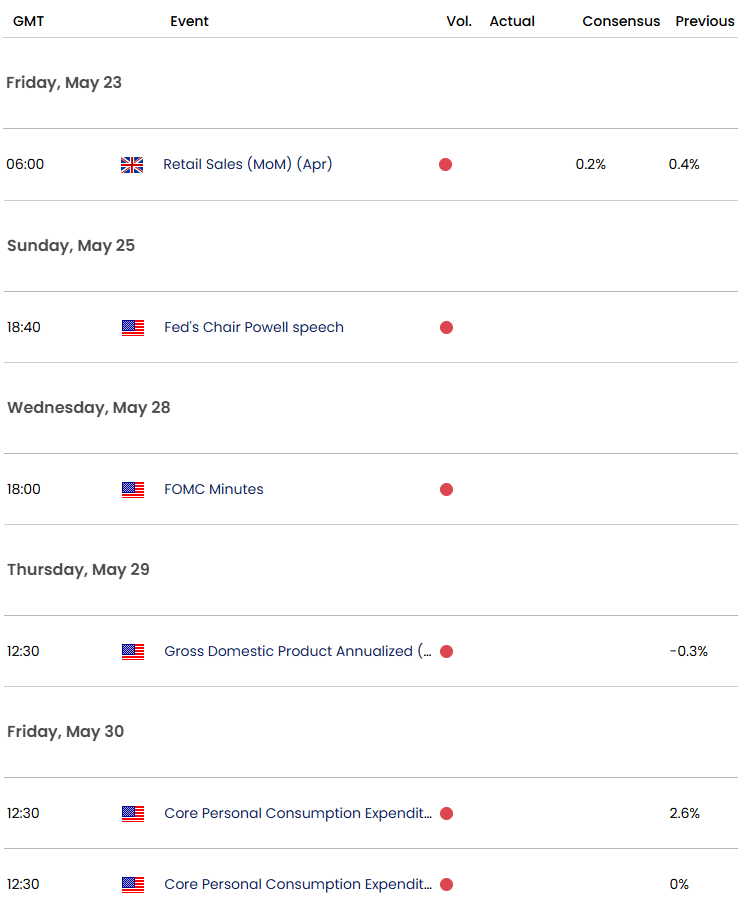Open Retail Sales (MoM) (Apr) event
738x905 pixels.
247,164
